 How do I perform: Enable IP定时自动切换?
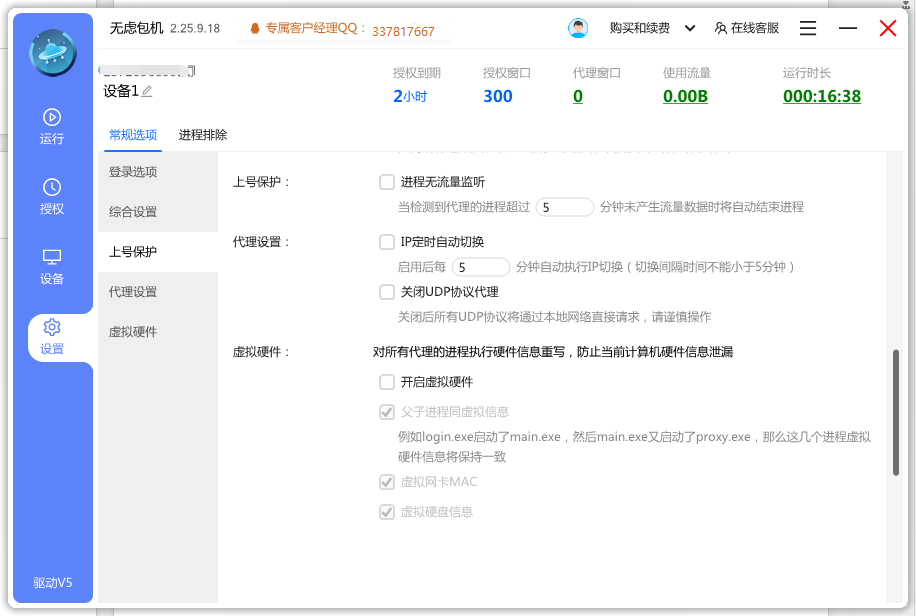pos(386,241)
